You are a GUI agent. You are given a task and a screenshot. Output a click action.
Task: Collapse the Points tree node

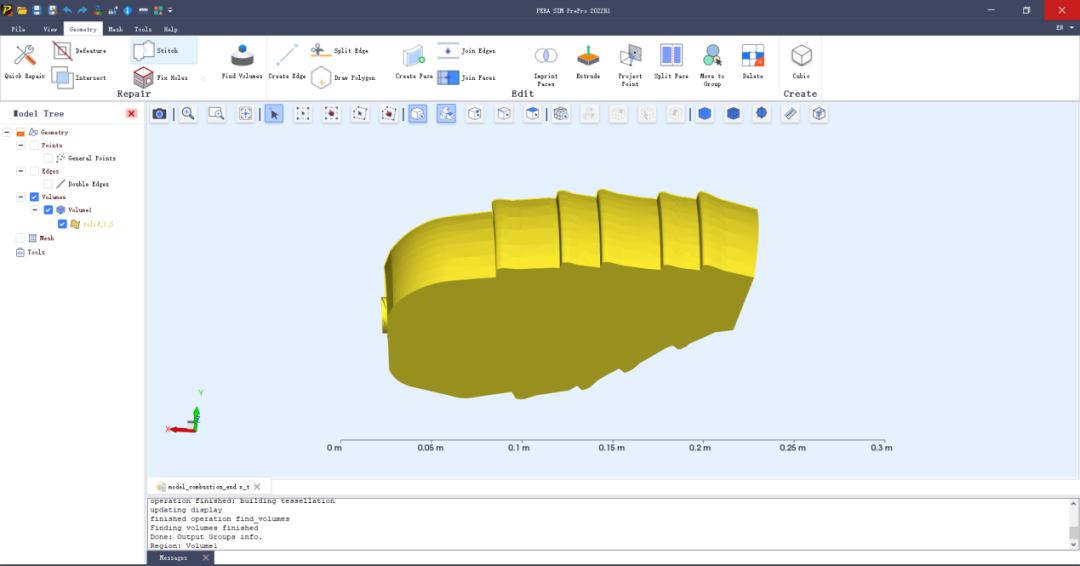click(x=21, y=145)
